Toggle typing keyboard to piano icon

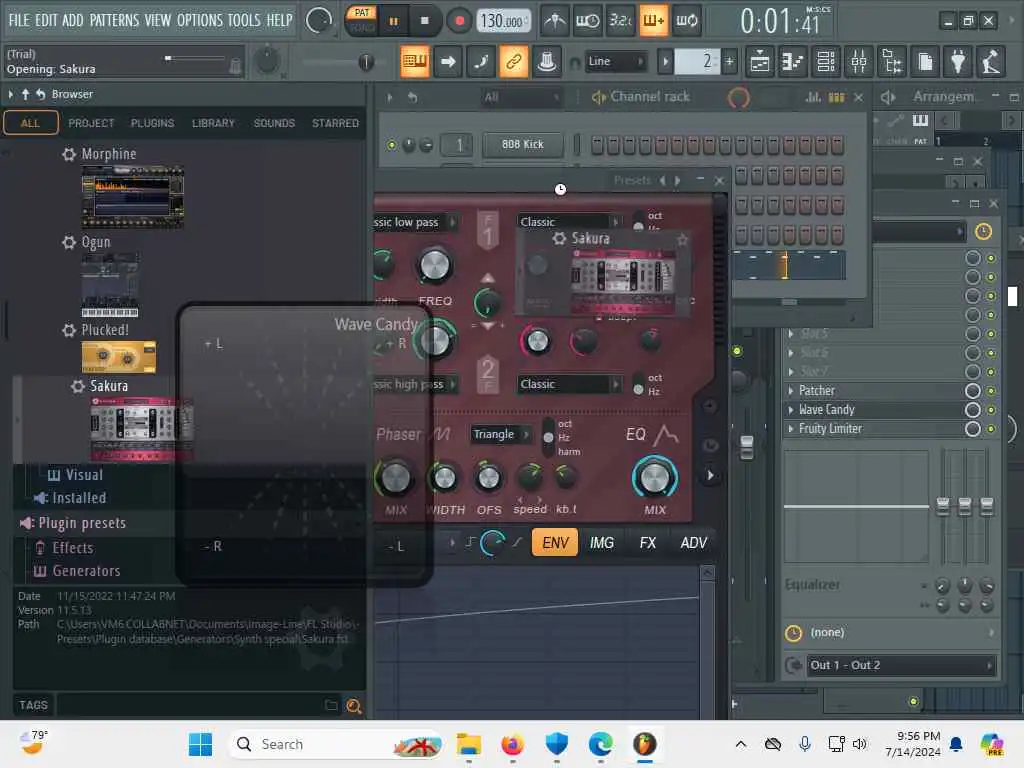point(415,61)
